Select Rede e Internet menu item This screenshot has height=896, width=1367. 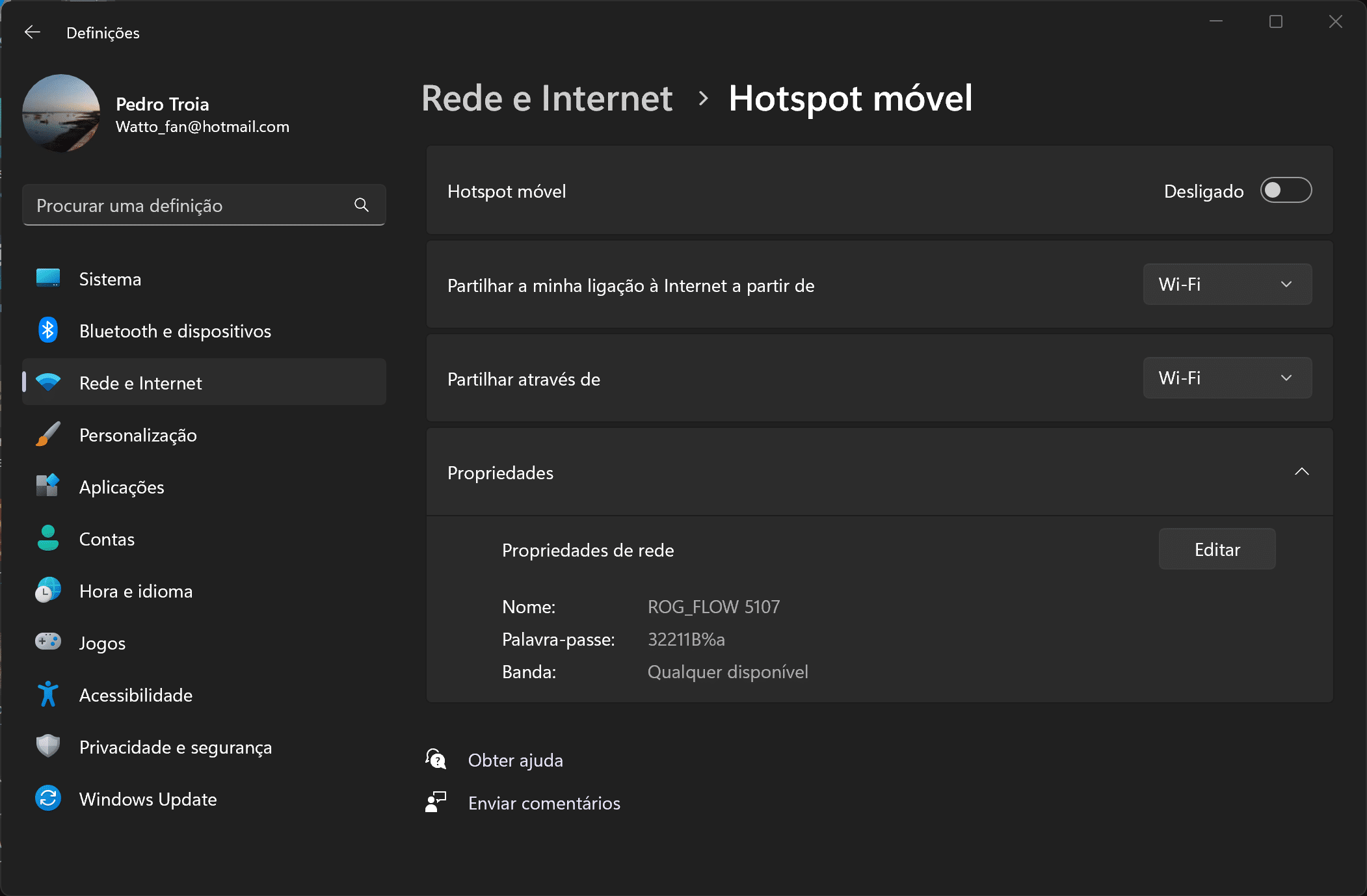pyautogui.click(x=203, y=383)
